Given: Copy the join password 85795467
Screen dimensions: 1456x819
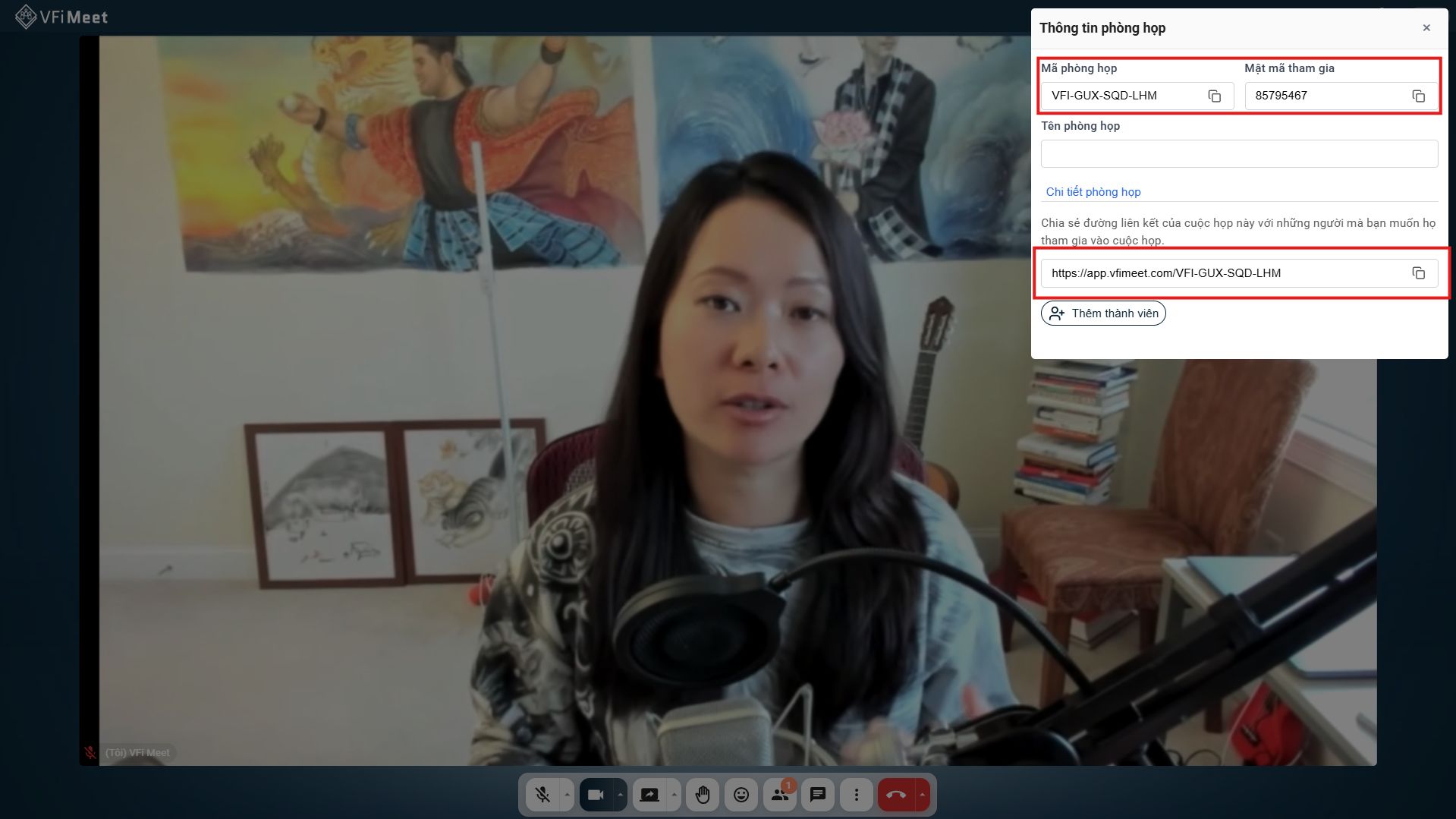Looking at the screenshot, I should [1418, 96].
